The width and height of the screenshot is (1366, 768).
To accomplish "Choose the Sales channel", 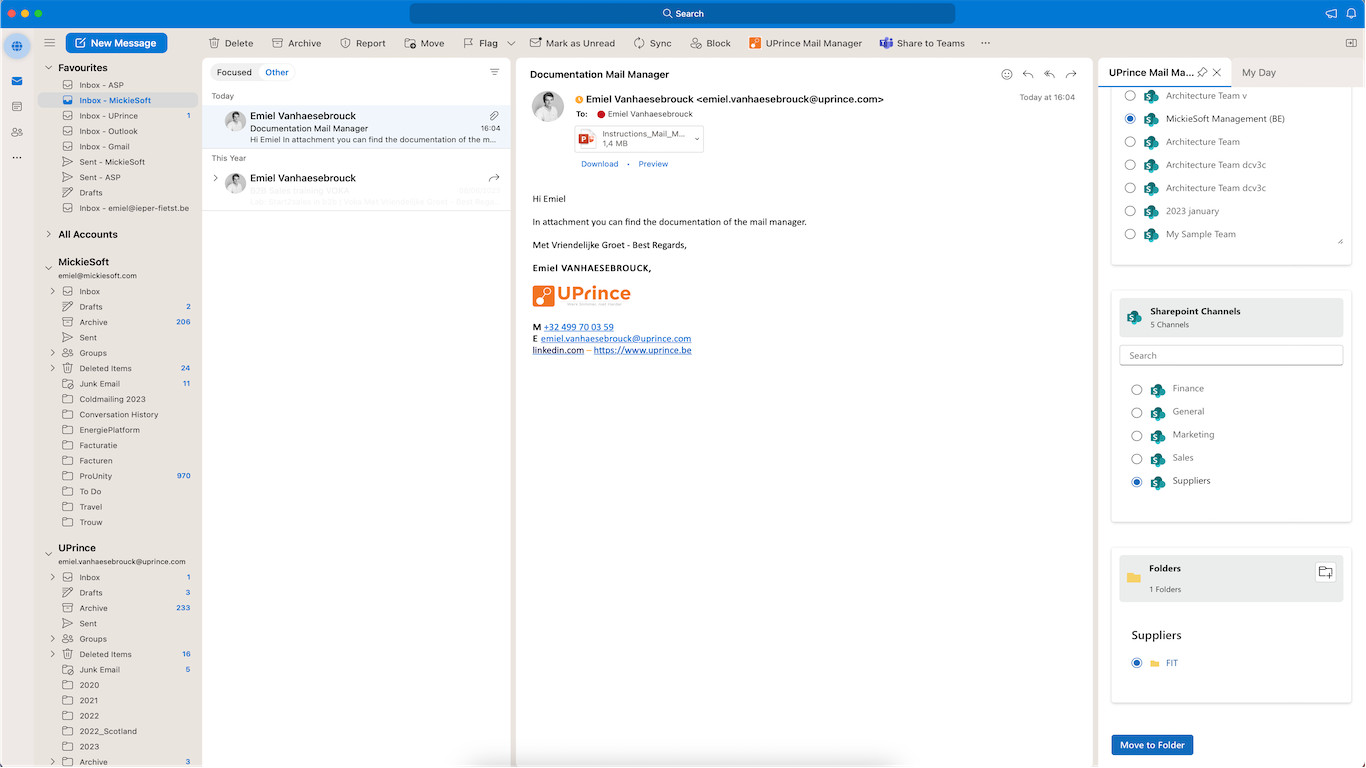I will click(x=1136, y=458).
